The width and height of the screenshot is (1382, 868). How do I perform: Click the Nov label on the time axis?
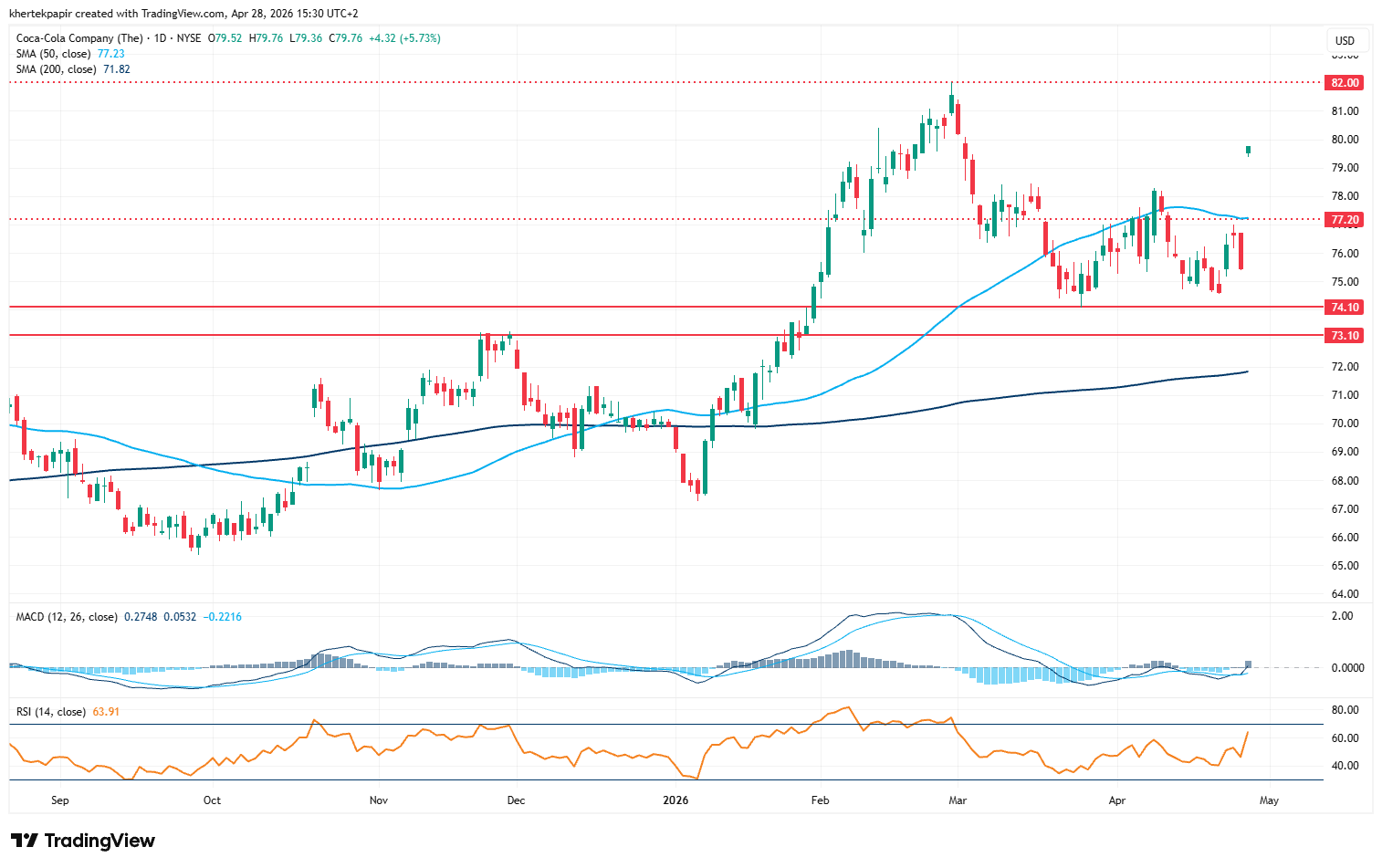(379, 800)
